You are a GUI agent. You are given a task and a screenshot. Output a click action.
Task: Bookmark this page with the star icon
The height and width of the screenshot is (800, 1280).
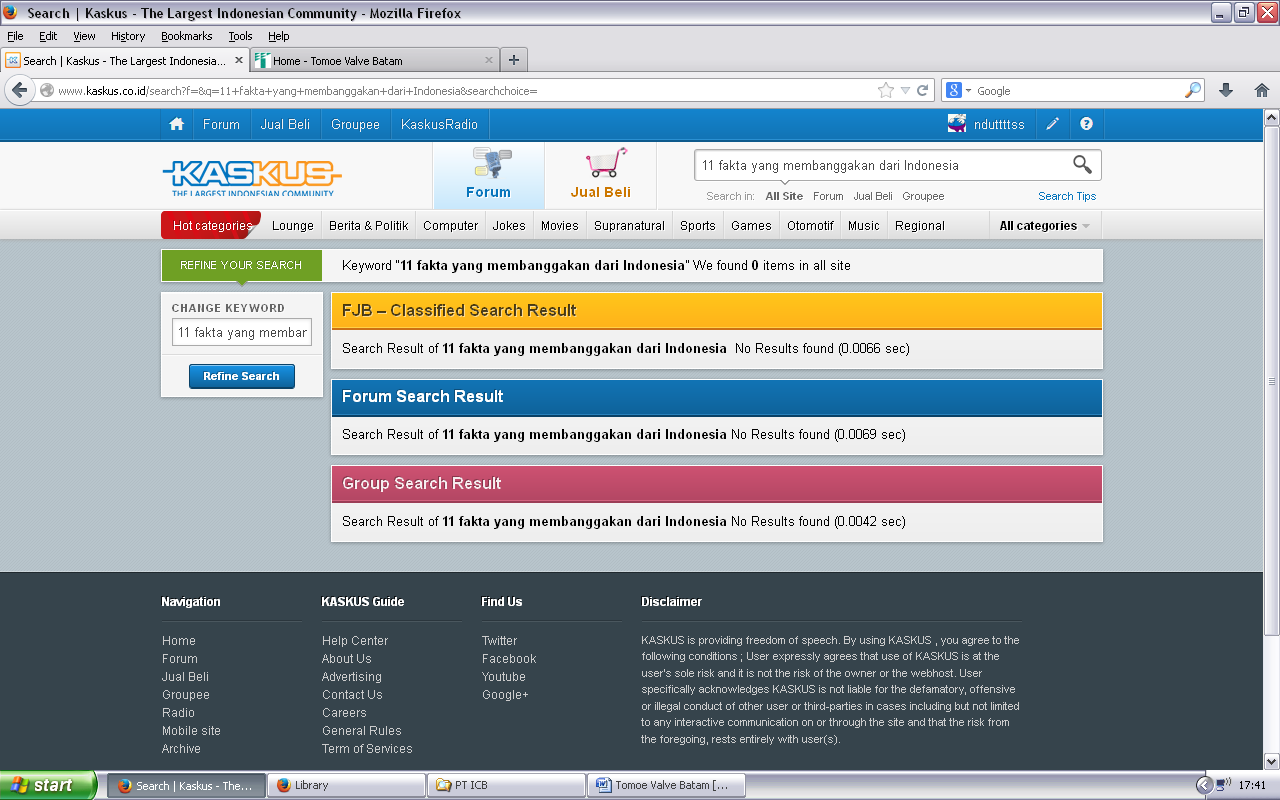[x=886, y=90]
